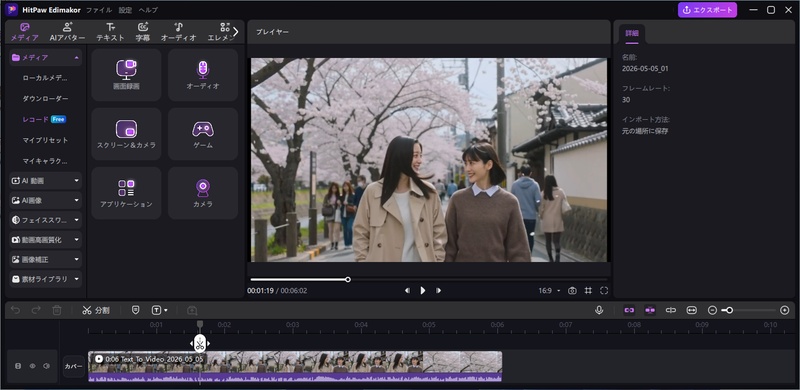This screenshot has width=800, height=390.
Task: Click the player progress bar handle
Action: tap(348, 279)
